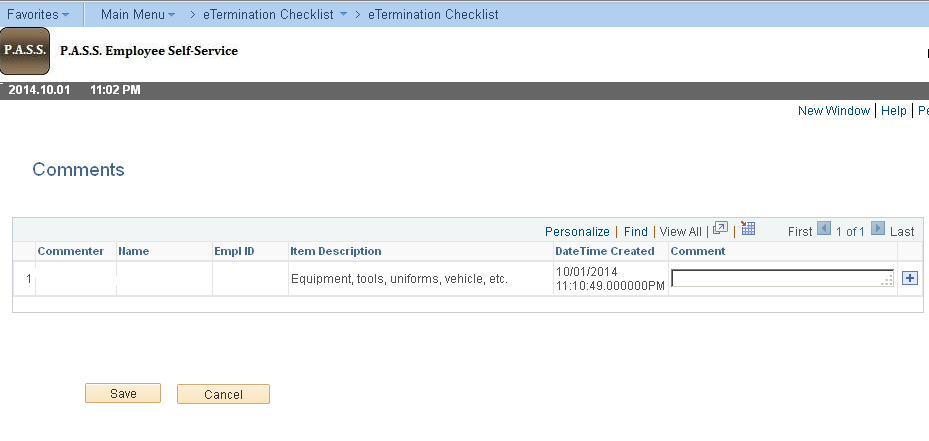Screen dimensions: 929x441
Task: Open grid in new window icon
Action: pos(720,228)
